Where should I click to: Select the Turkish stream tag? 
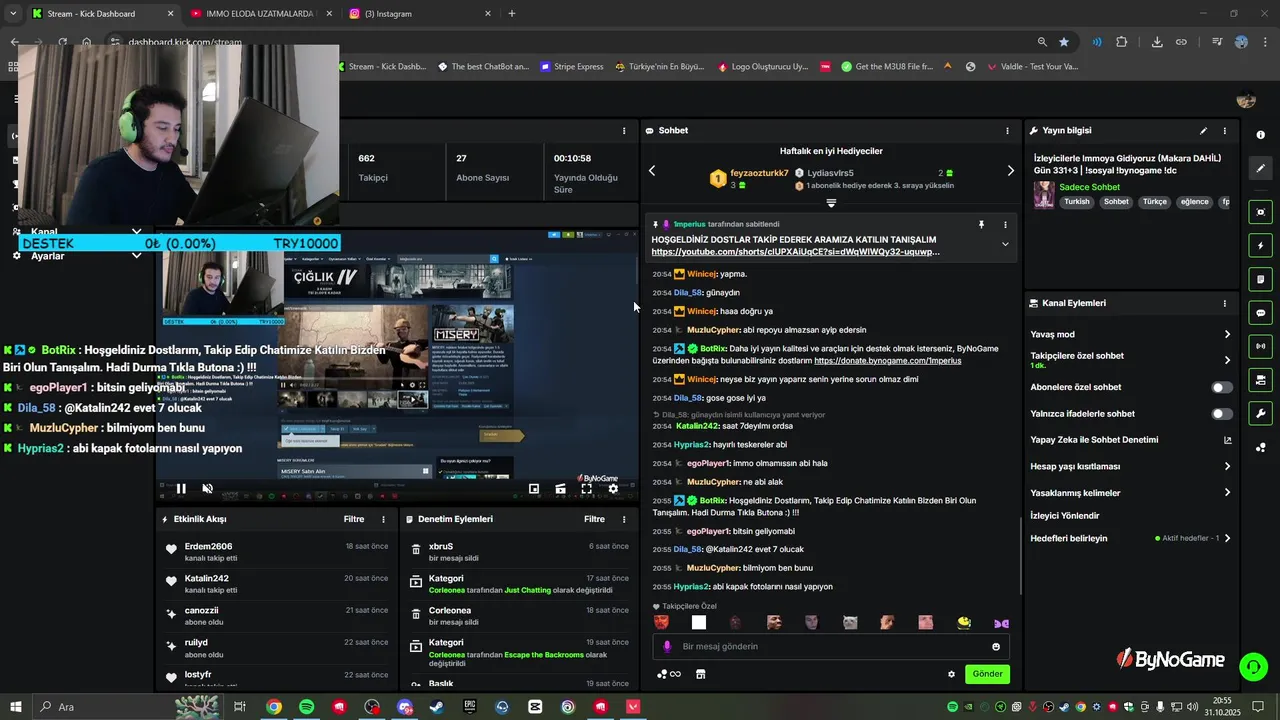1077,202
